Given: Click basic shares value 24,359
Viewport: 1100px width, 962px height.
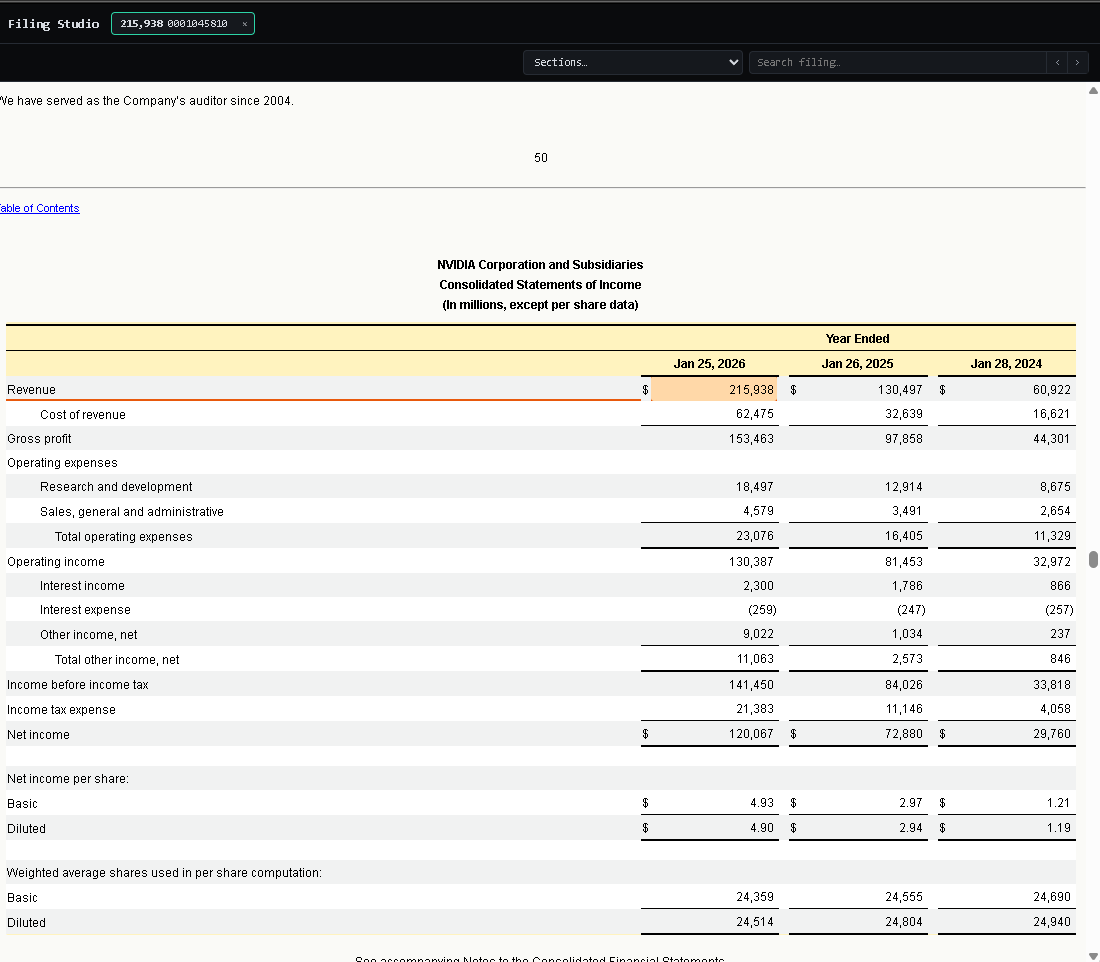Looking at the screenshot, I should click(754, 897).
